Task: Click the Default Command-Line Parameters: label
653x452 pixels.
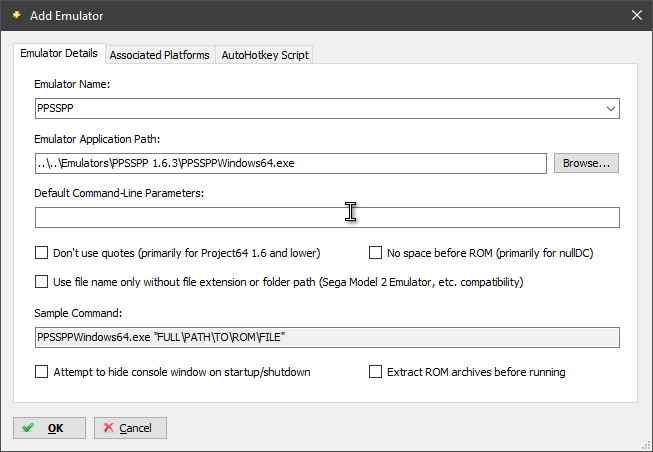Action: (x=119, y=193)
